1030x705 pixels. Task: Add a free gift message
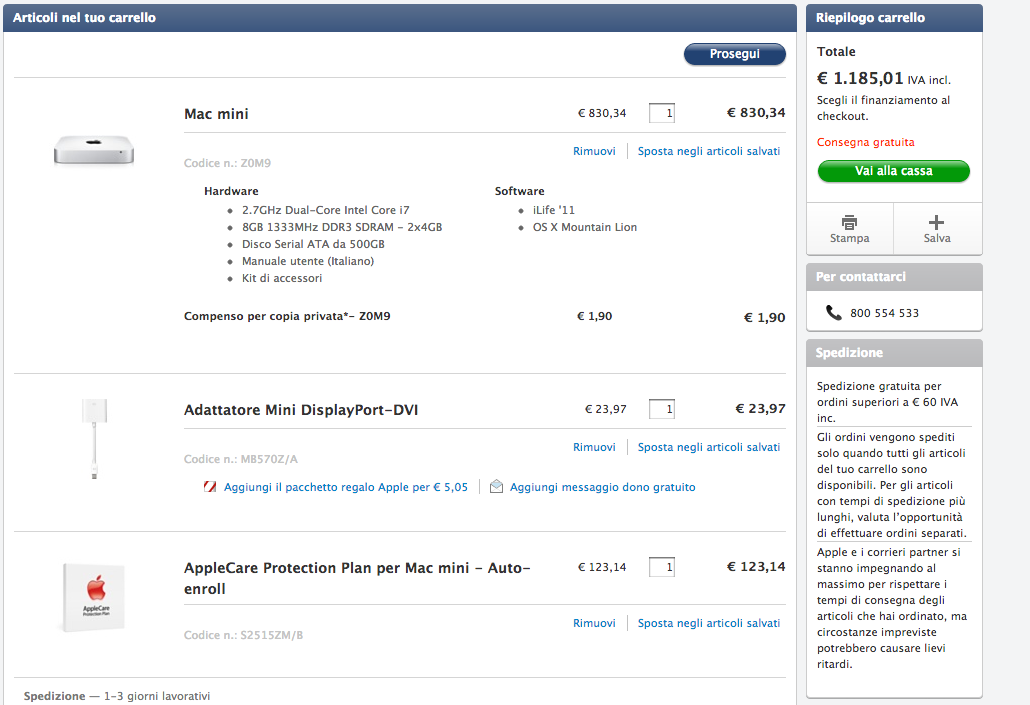(x=602, y=487)
